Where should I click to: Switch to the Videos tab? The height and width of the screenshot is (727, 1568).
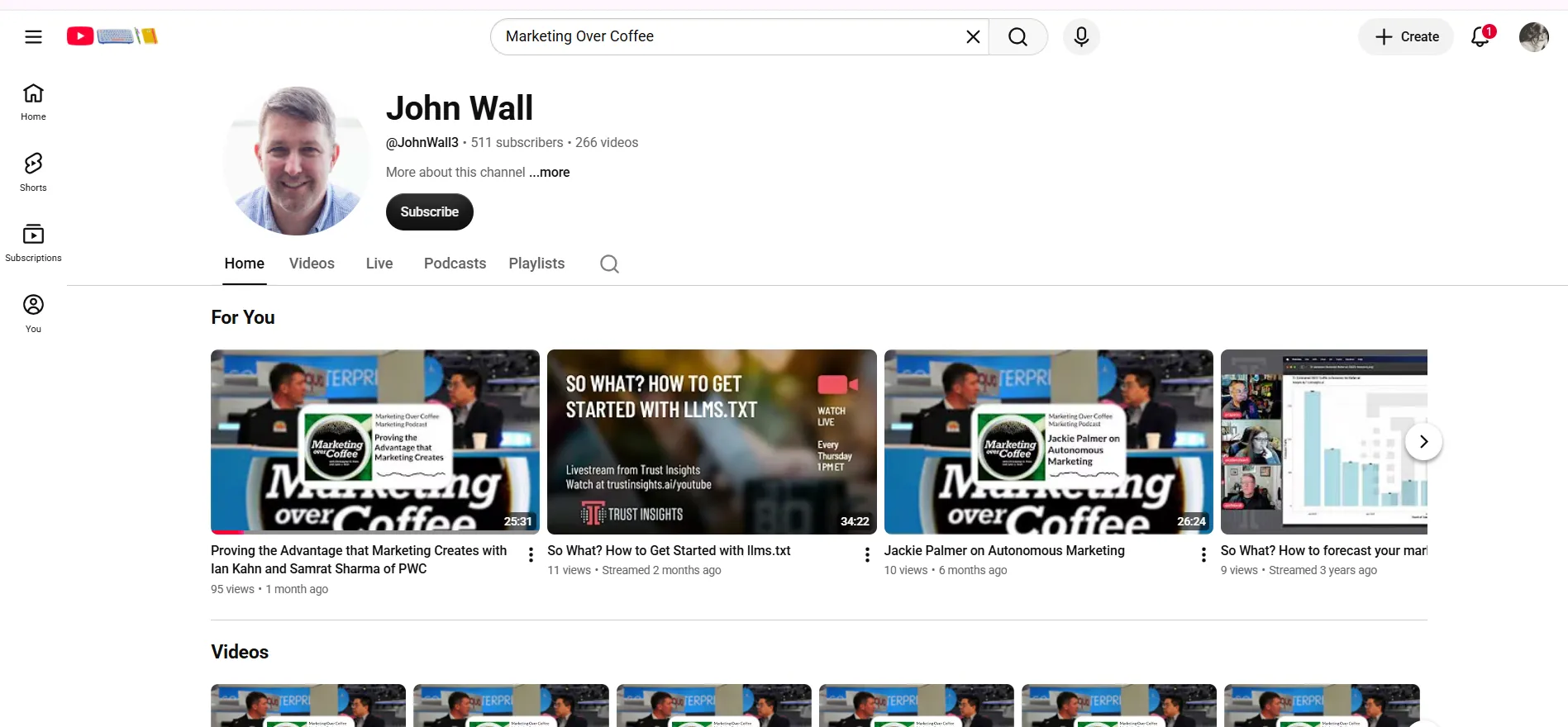coord(312,264)
